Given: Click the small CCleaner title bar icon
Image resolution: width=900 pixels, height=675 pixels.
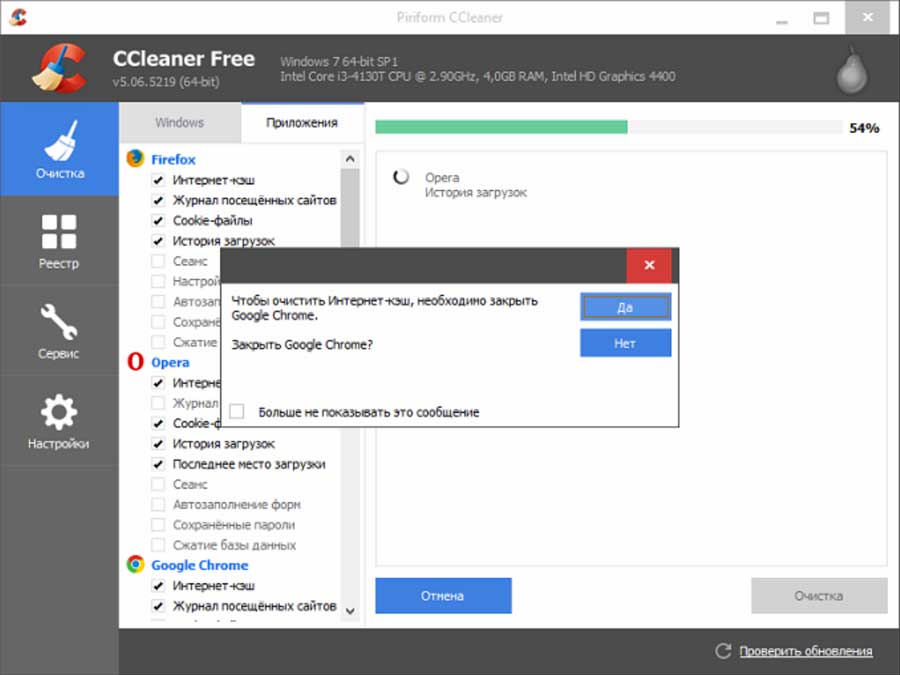Looking at the screenshot, I should (x=18, y=17).
